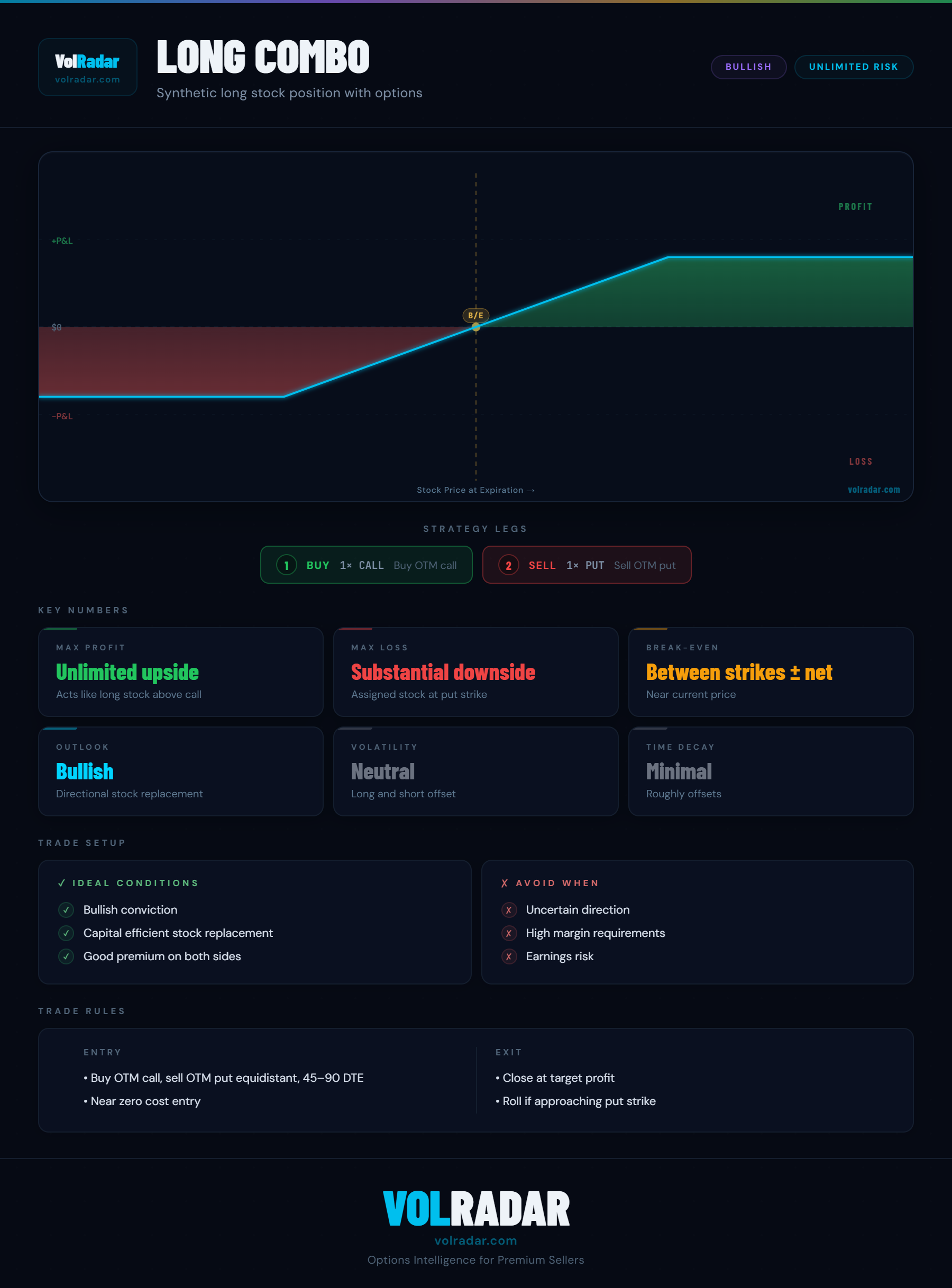Click the Break-Even key number card

pos(771,671)
